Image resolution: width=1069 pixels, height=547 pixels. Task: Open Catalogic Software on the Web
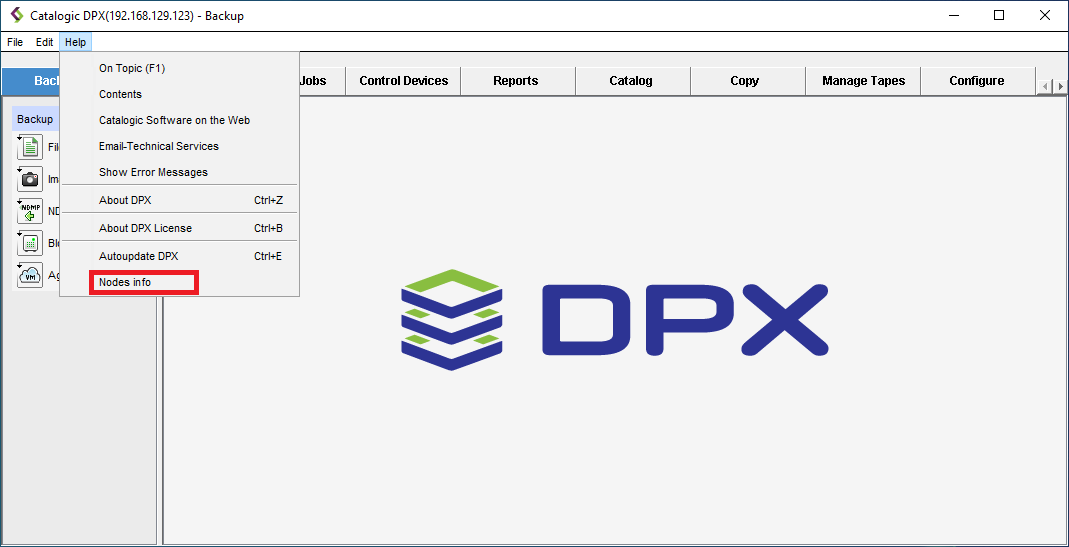pos(174,120)
